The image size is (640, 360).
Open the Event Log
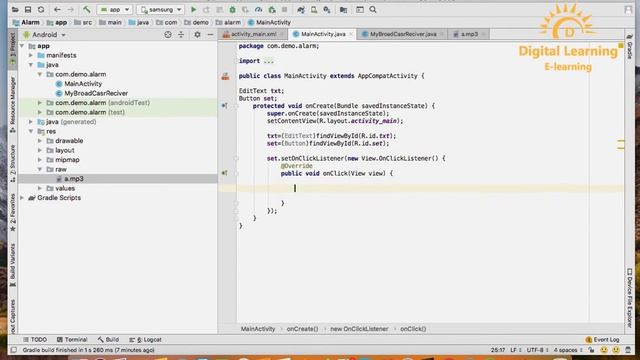pyautogui.click(x=602, y=340)
